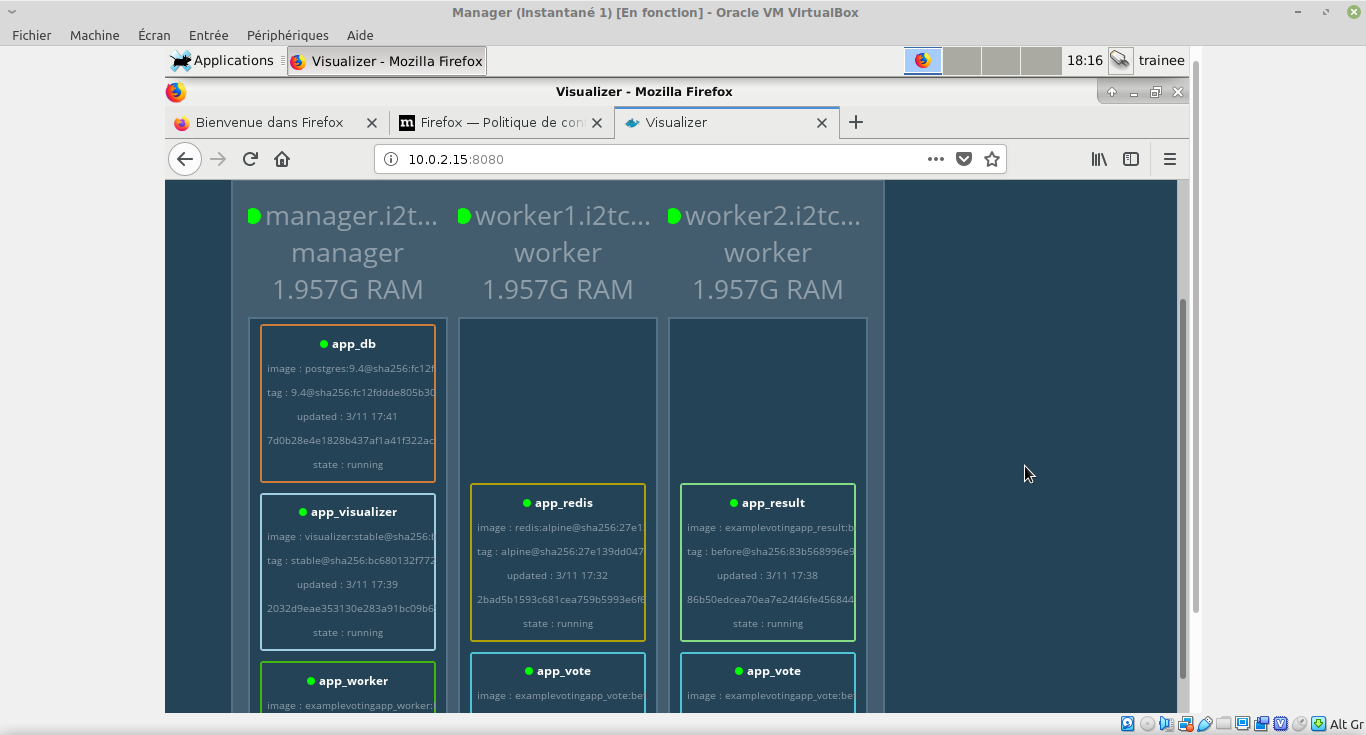Click the address bar URL field

[650, 159]
